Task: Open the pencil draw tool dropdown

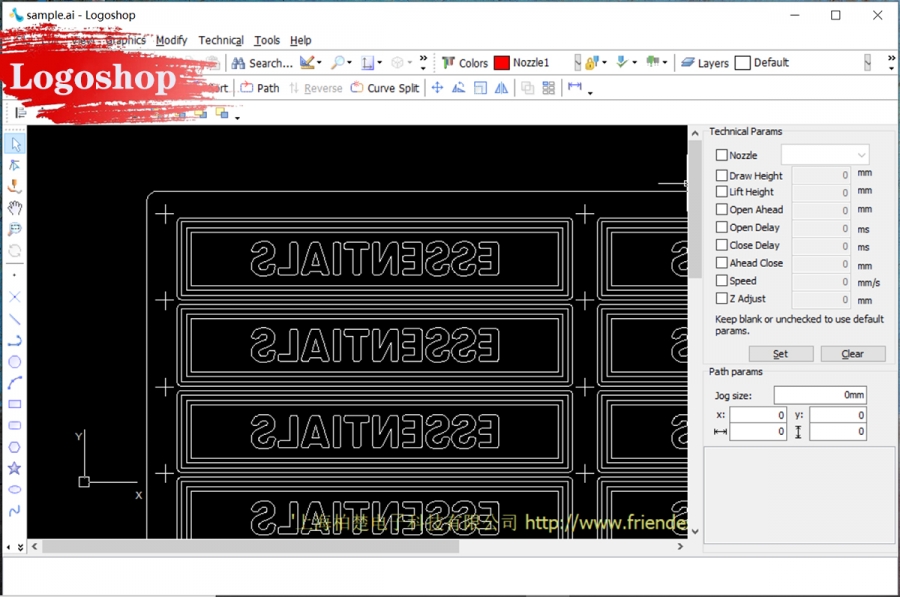Action: [319, 63]
